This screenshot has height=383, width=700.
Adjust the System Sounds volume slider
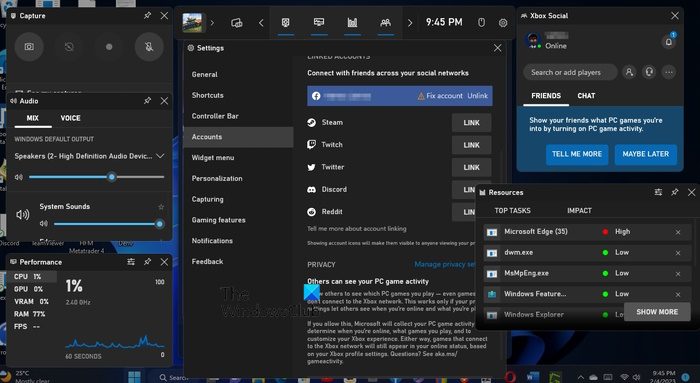click(x=108, y=224)
